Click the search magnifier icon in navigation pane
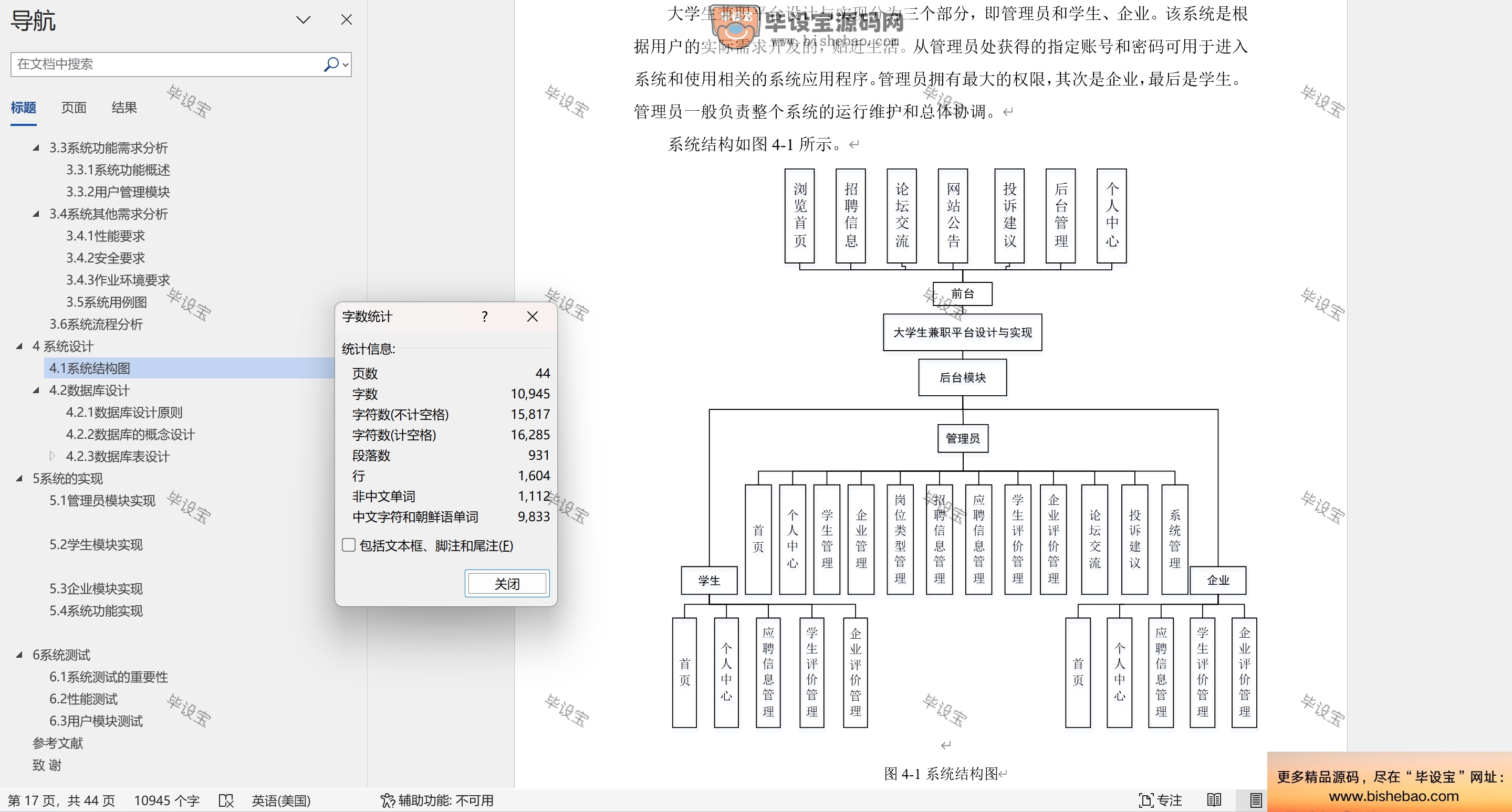 coord(331,64)
